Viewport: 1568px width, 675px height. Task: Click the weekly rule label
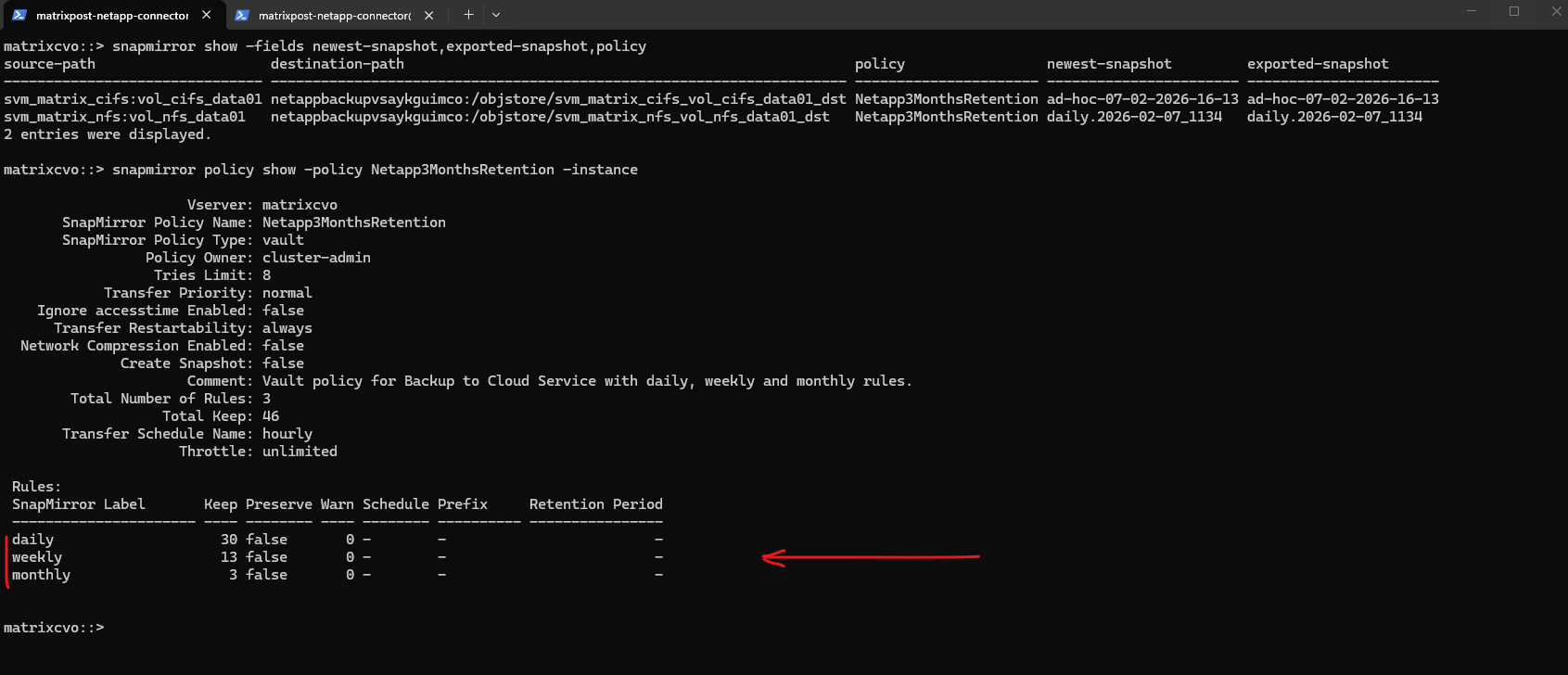tap(37, 557)
